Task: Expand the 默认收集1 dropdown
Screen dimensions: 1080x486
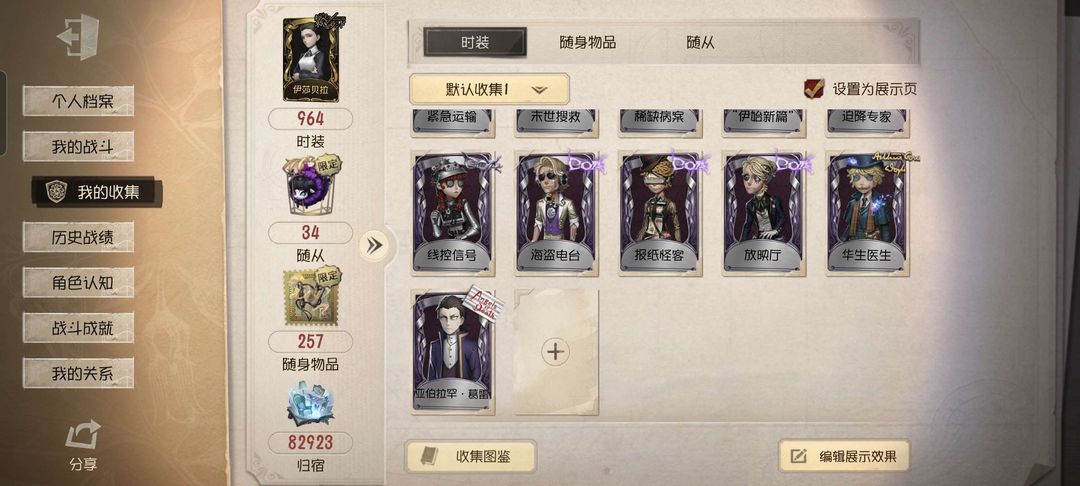Action: (489, 89)
